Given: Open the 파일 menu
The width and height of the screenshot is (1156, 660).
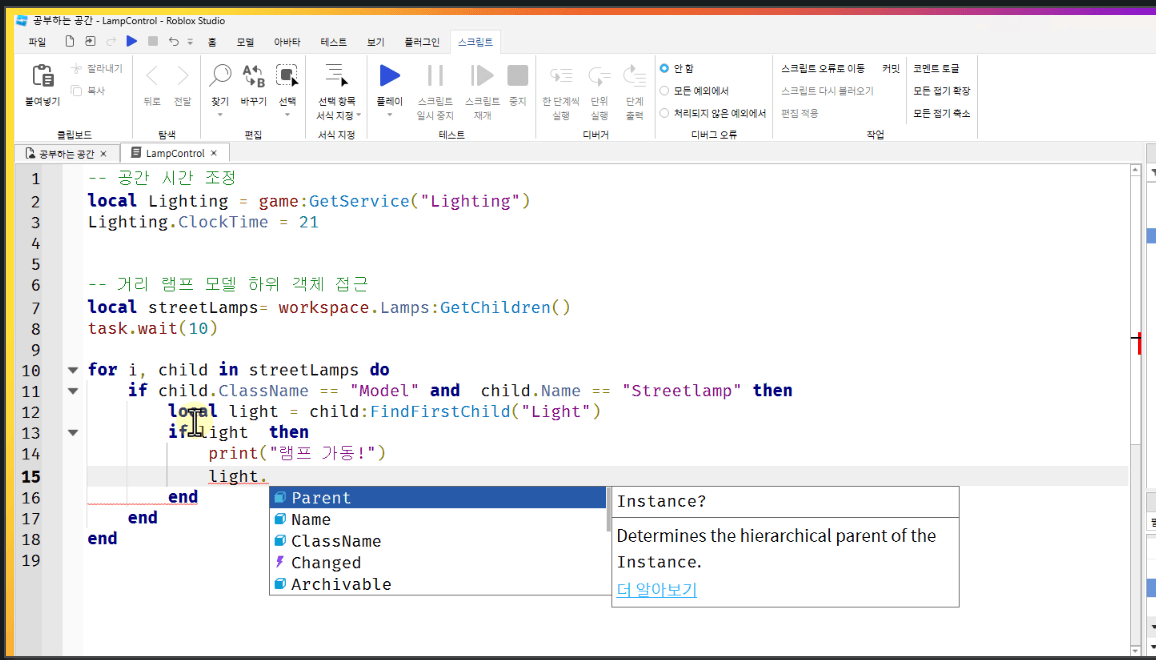Looking at the screenshot, I should pos(37,42).
